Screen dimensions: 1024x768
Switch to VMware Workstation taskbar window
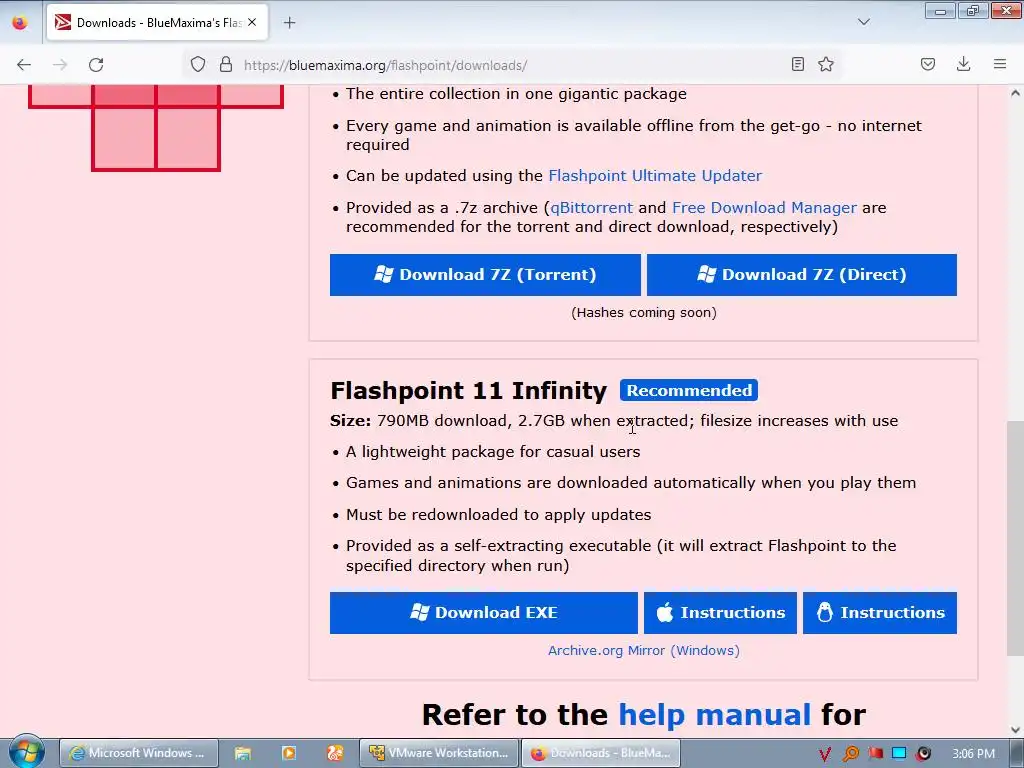tap(439, 753)
